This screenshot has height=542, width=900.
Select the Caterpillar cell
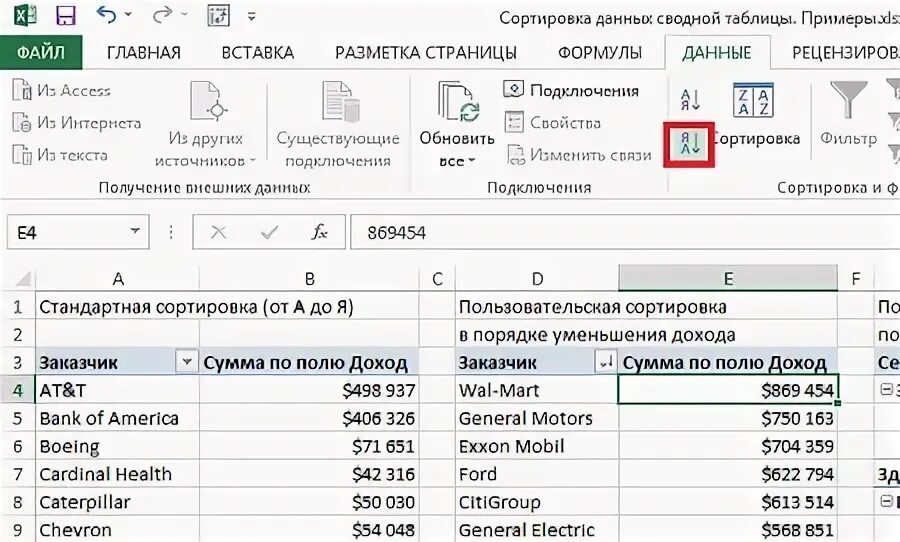pos(118,502)
